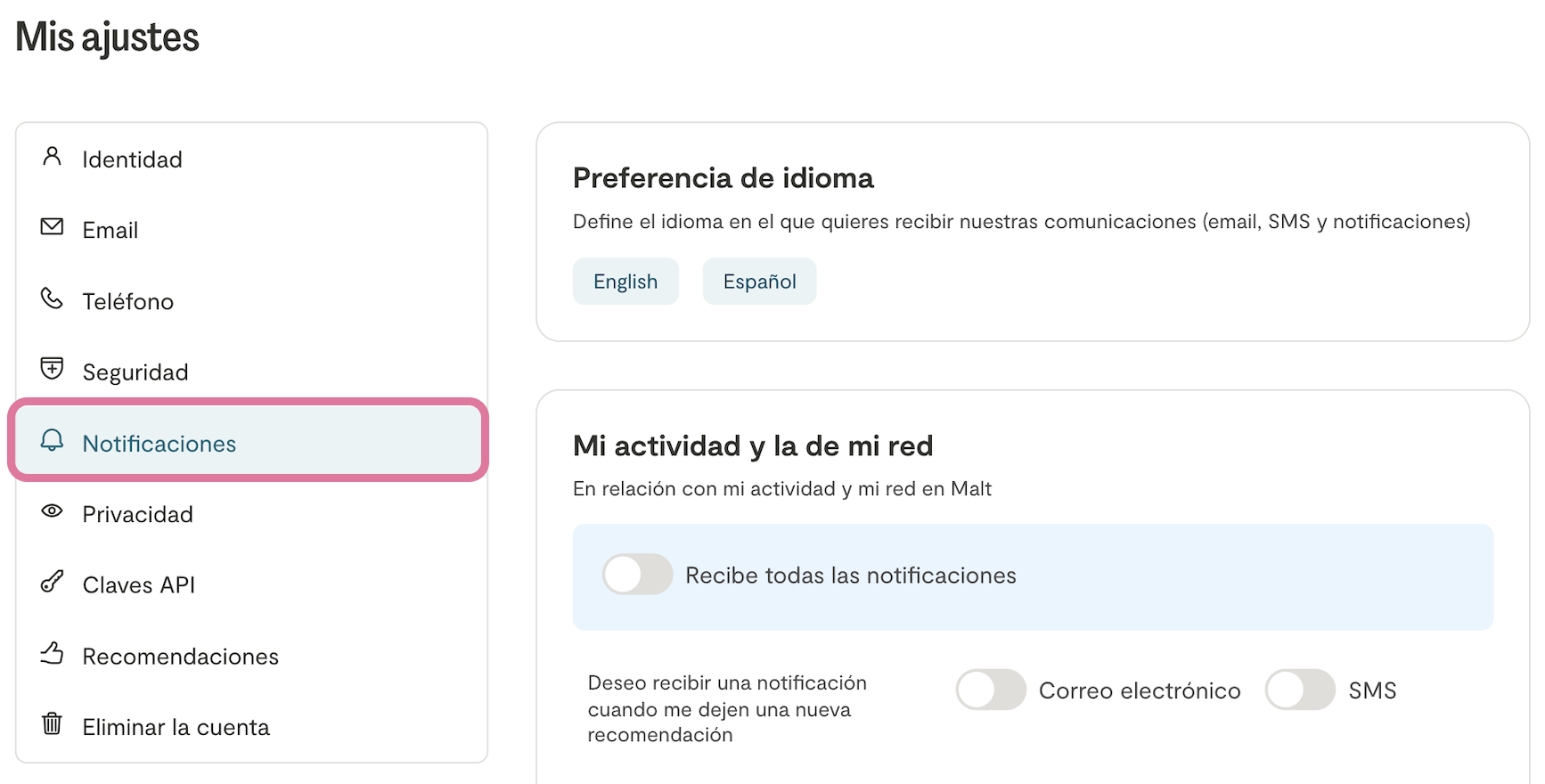1545x784 pixels.
Task: Select the Claves API menu entry
Action: pos(139,585)
